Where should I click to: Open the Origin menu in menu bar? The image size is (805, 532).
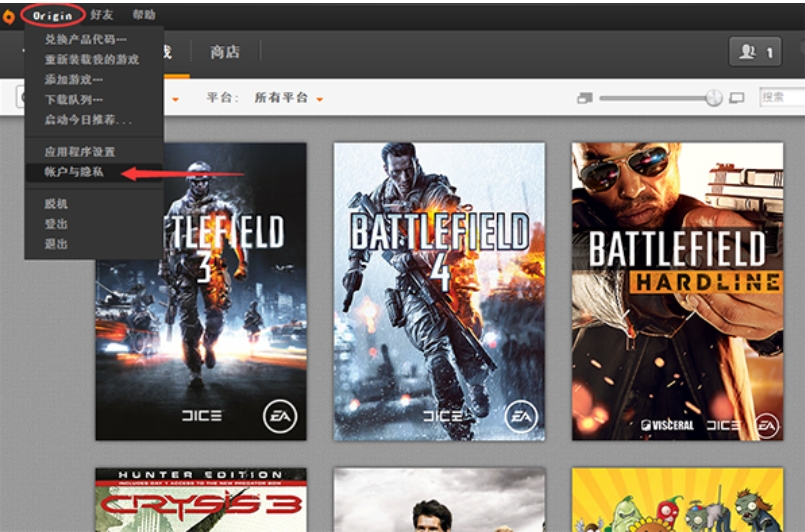click(x=52, y=15)
